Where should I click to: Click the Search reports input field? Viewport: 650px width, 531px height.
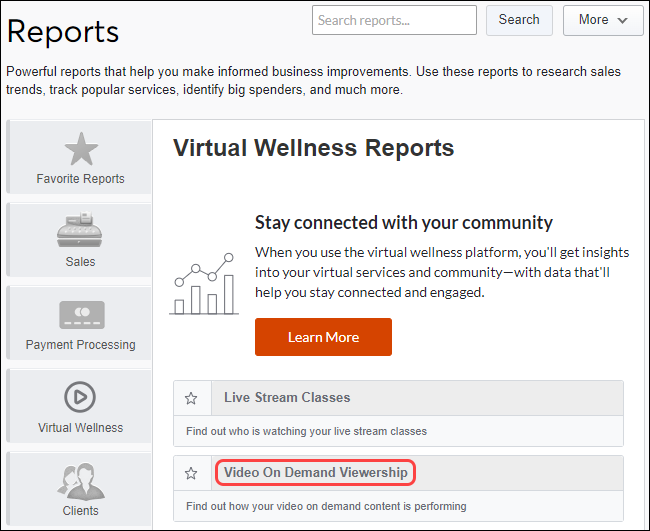[394, 20]
